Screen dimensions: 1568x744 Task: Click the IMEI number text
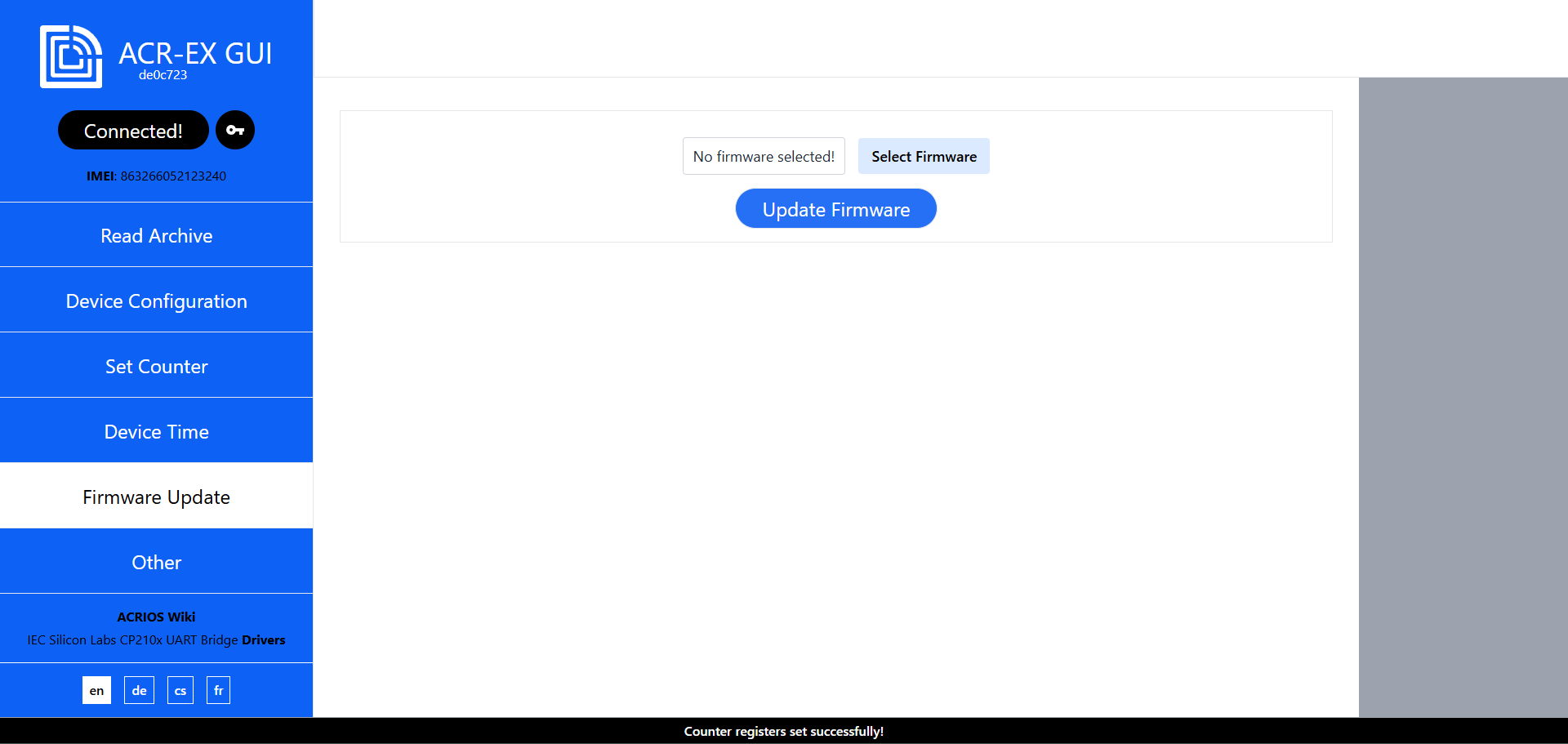pyautogui.click(x=173, y=176)
